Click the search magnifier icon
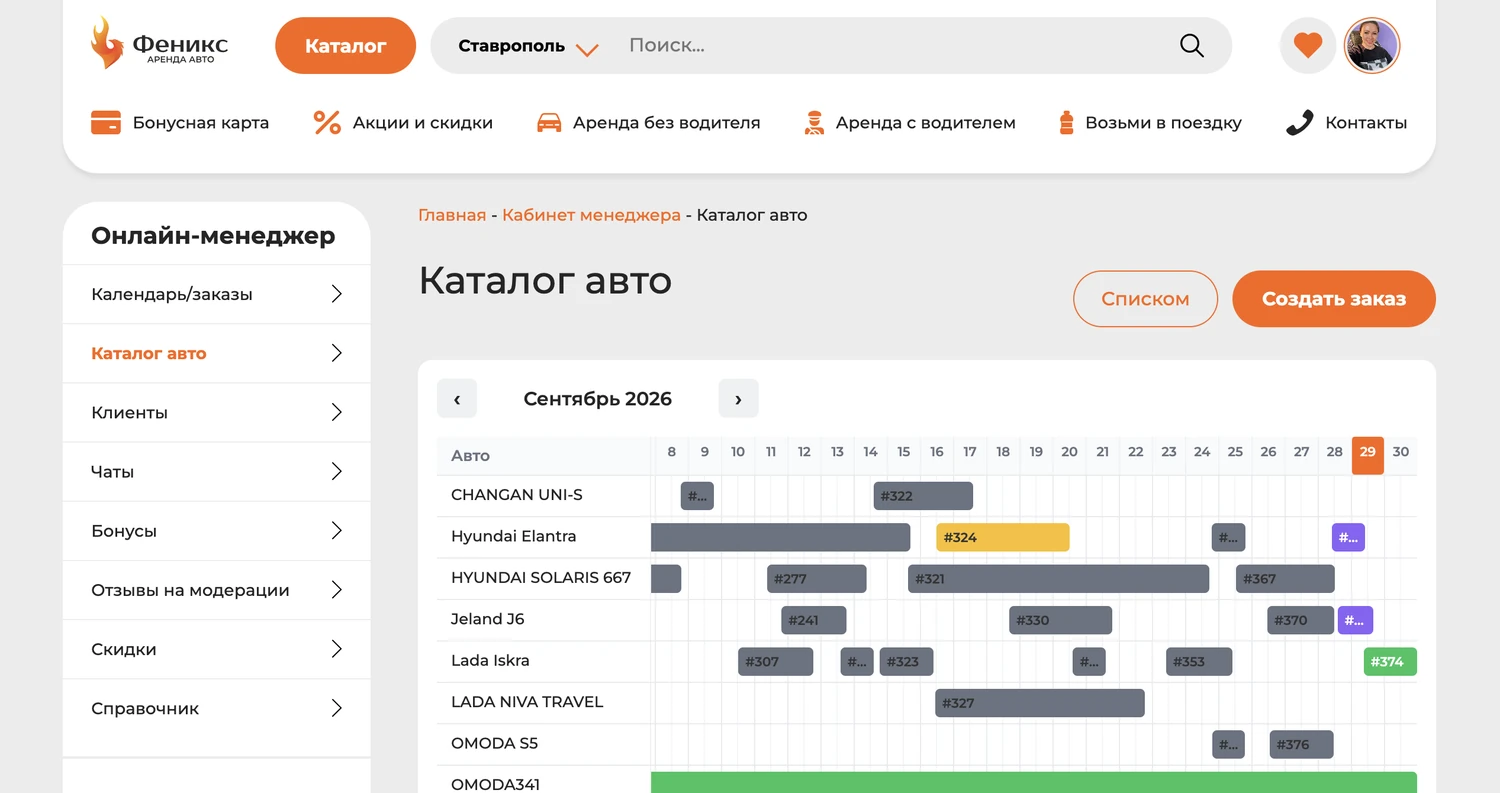 click(x=1192, y=45)
